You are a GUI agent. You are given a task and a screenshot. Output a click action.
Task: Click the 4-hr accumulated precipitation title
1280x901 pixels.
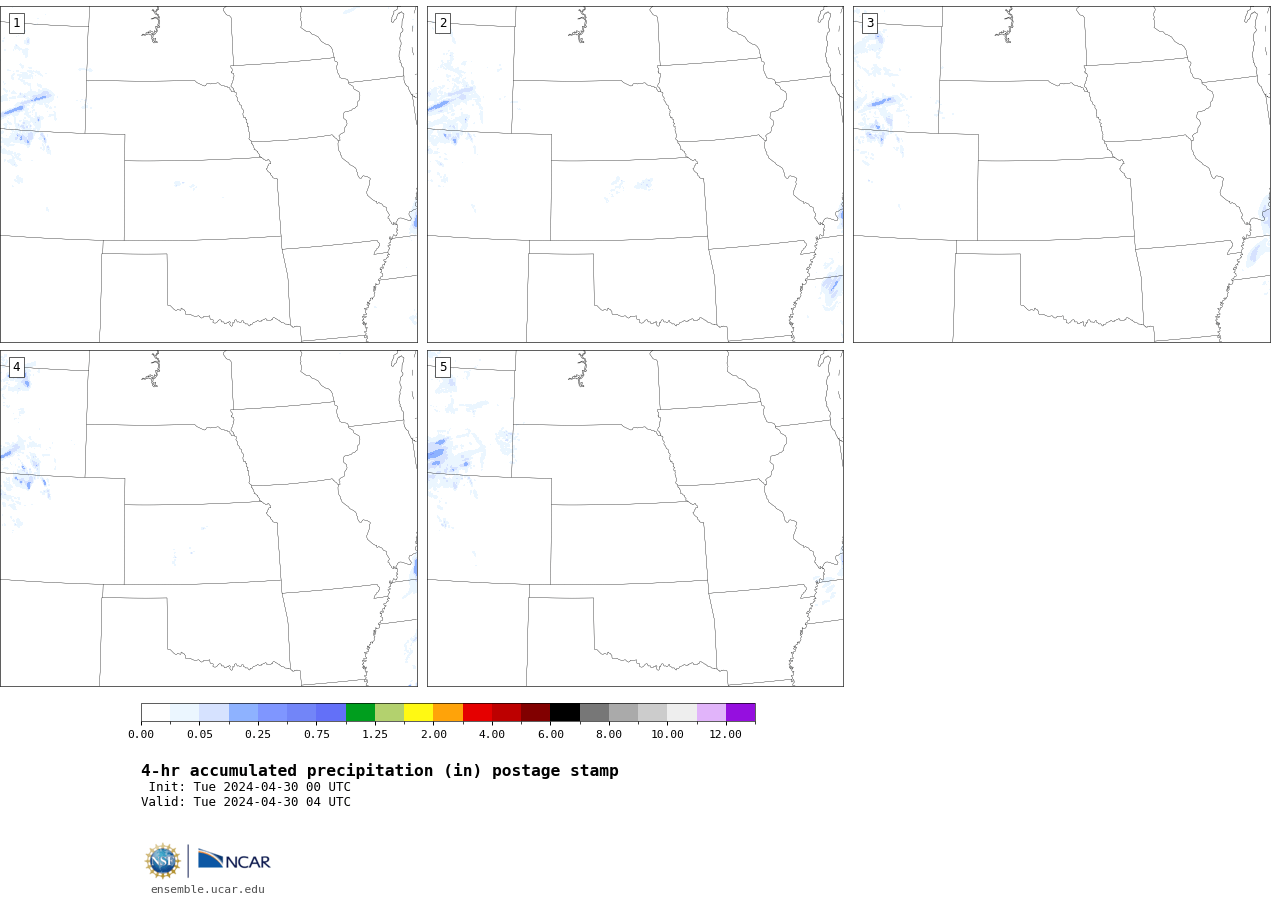click(380, 771)
